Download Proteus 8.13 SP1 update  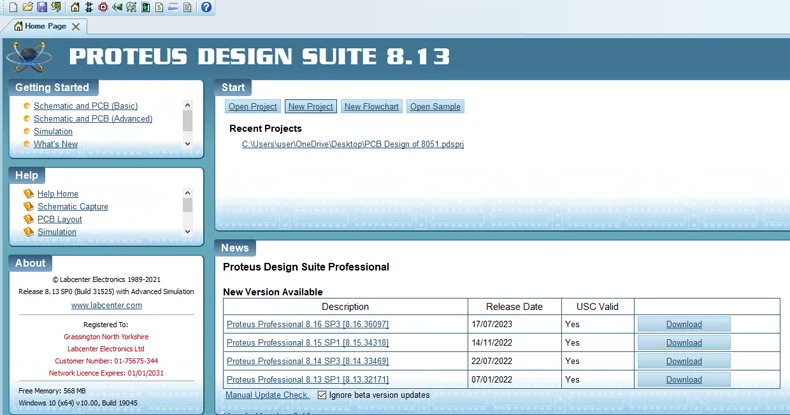tap(684, 380)
